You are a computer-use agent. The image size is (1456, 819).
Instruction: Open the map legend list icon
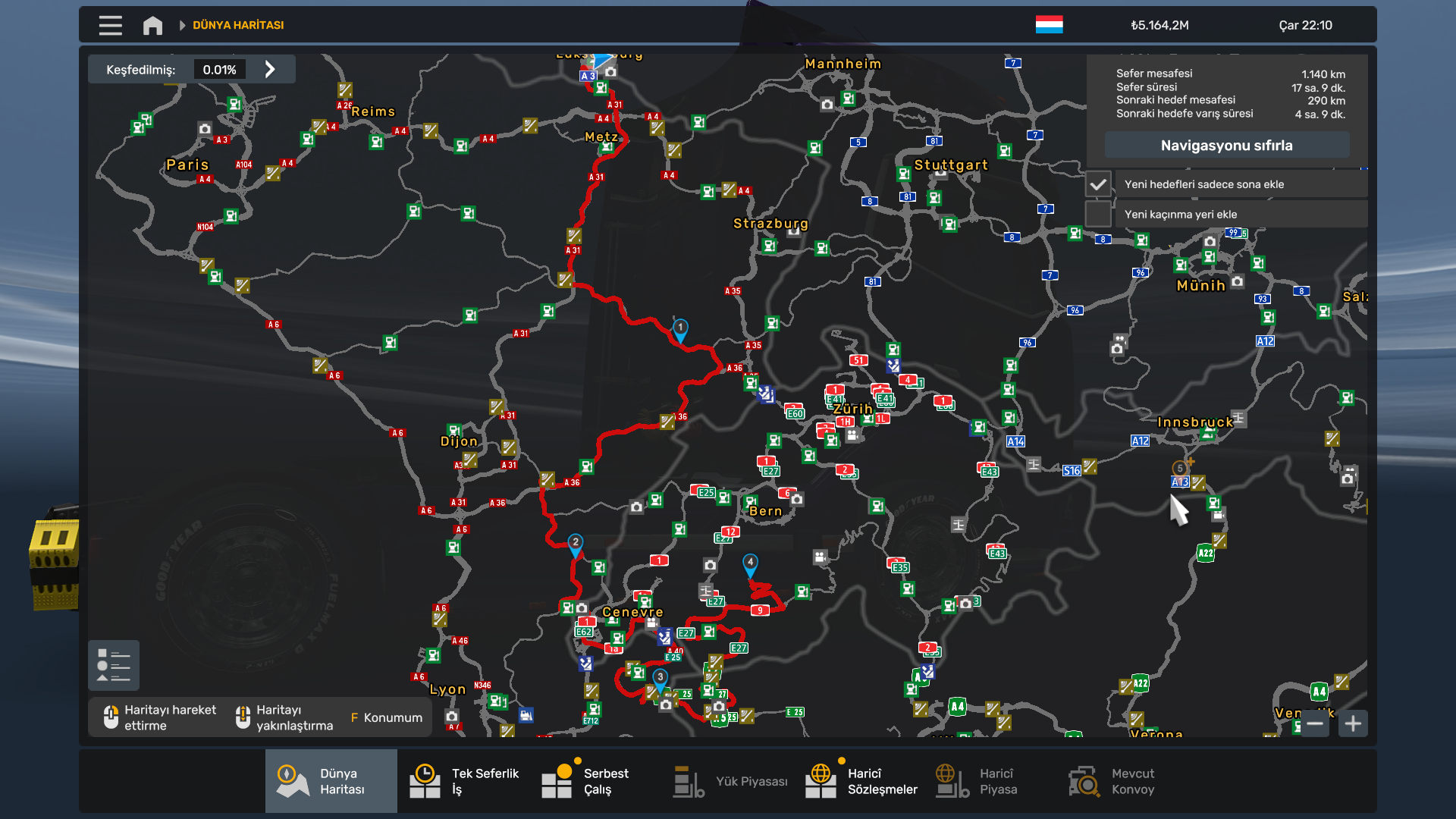coord(114,665)
